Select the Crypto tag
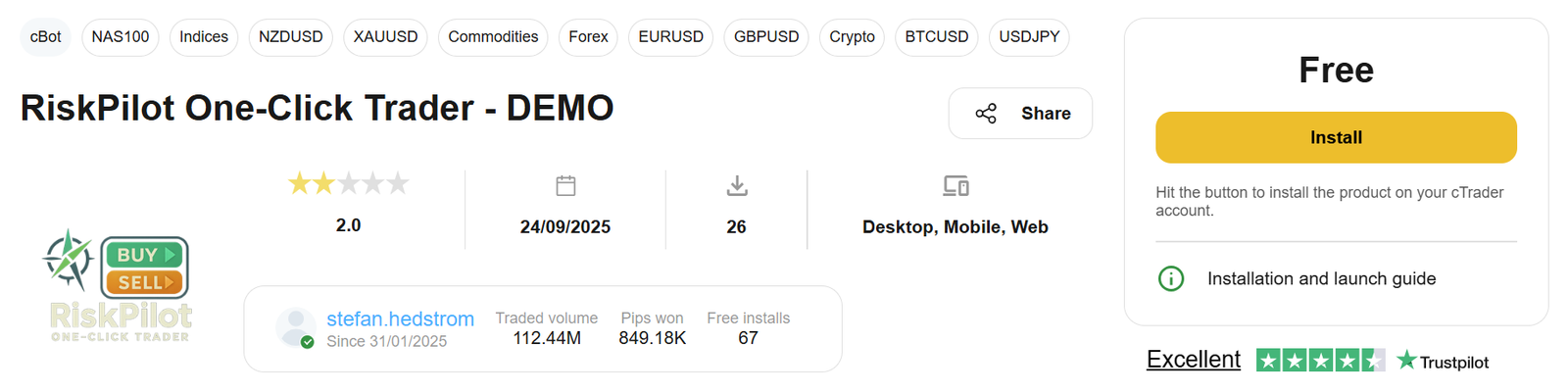This screenshot has height=392, width=1568. point(852,37)
